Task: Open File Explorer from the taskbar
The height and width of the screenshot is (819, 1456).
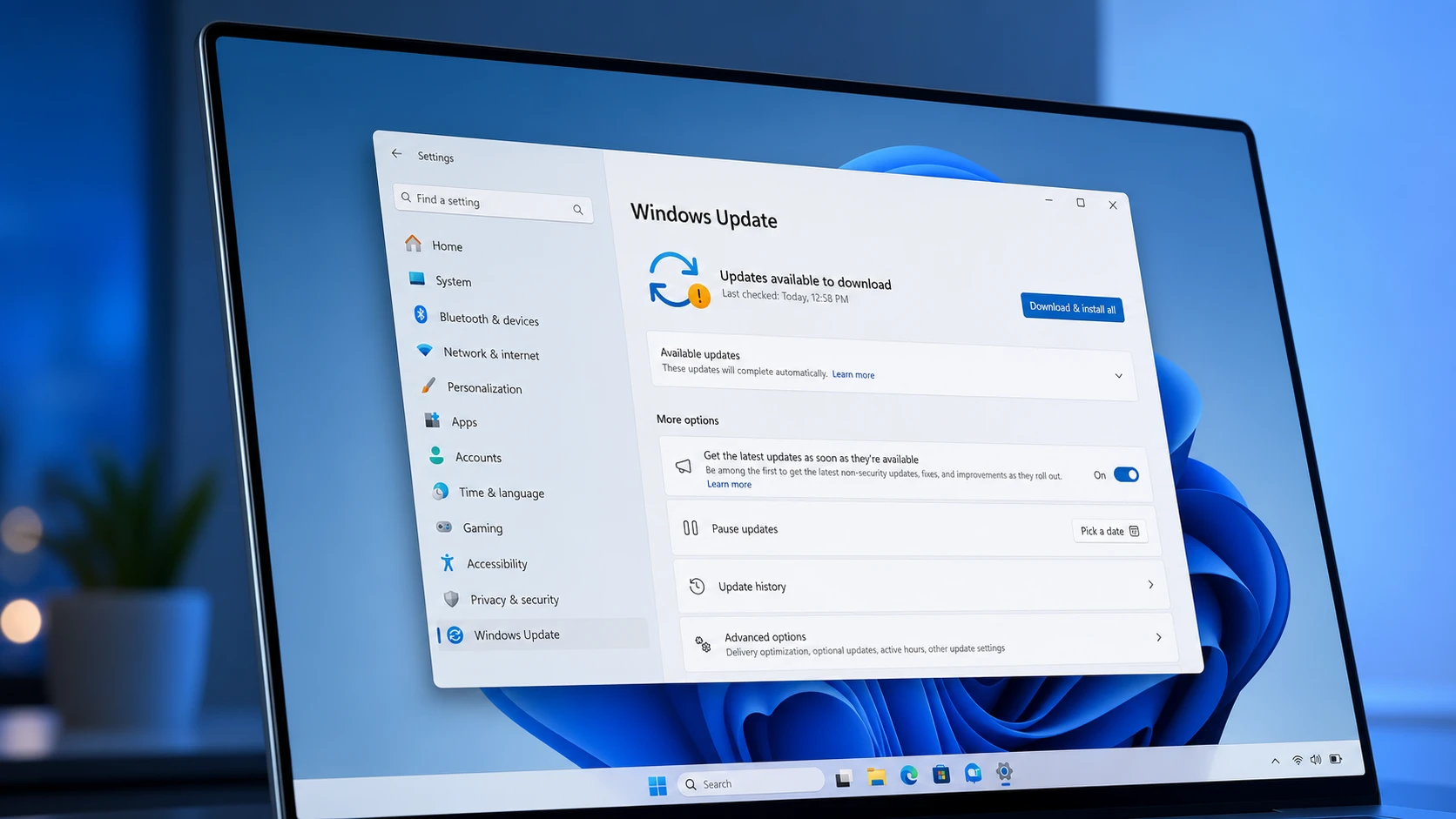Action: point(876,776)
